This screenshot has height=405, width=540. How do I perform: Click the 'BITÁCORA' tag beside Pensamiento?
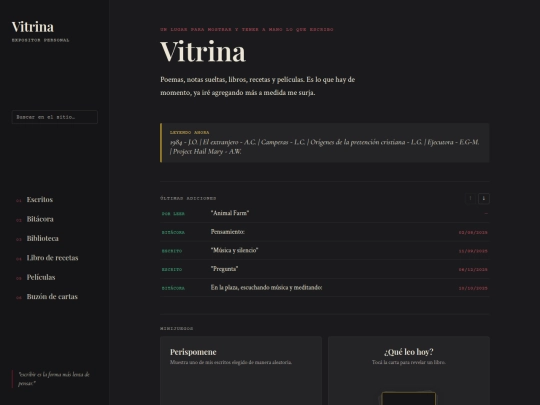(x=173, y=232)
